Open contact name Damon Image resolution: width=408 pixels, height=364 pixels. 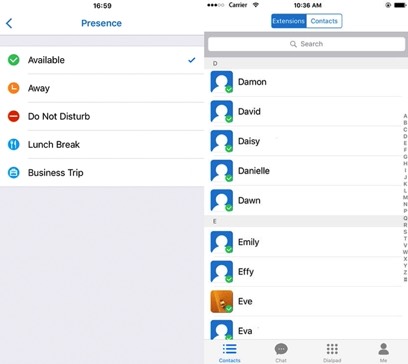[x=252, y=82]
